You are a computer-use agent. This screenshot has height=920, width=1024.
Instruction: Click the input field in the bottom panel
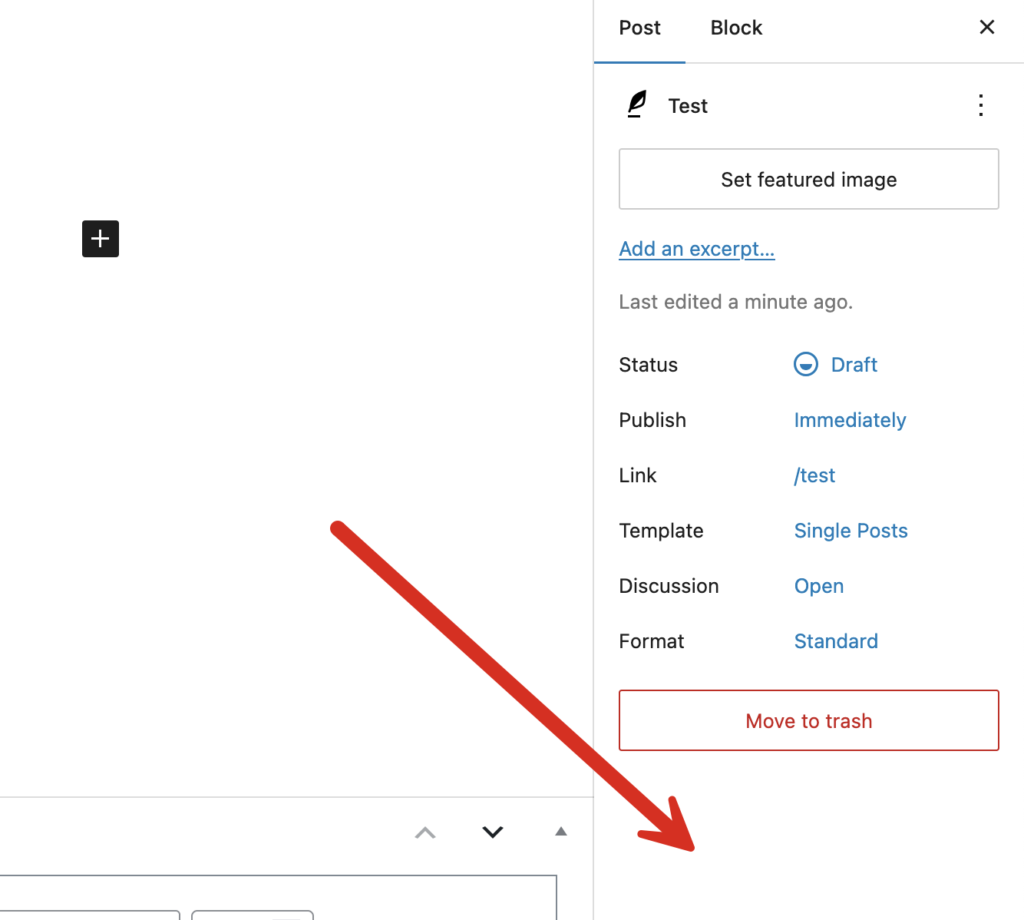[x=90, y=915]
